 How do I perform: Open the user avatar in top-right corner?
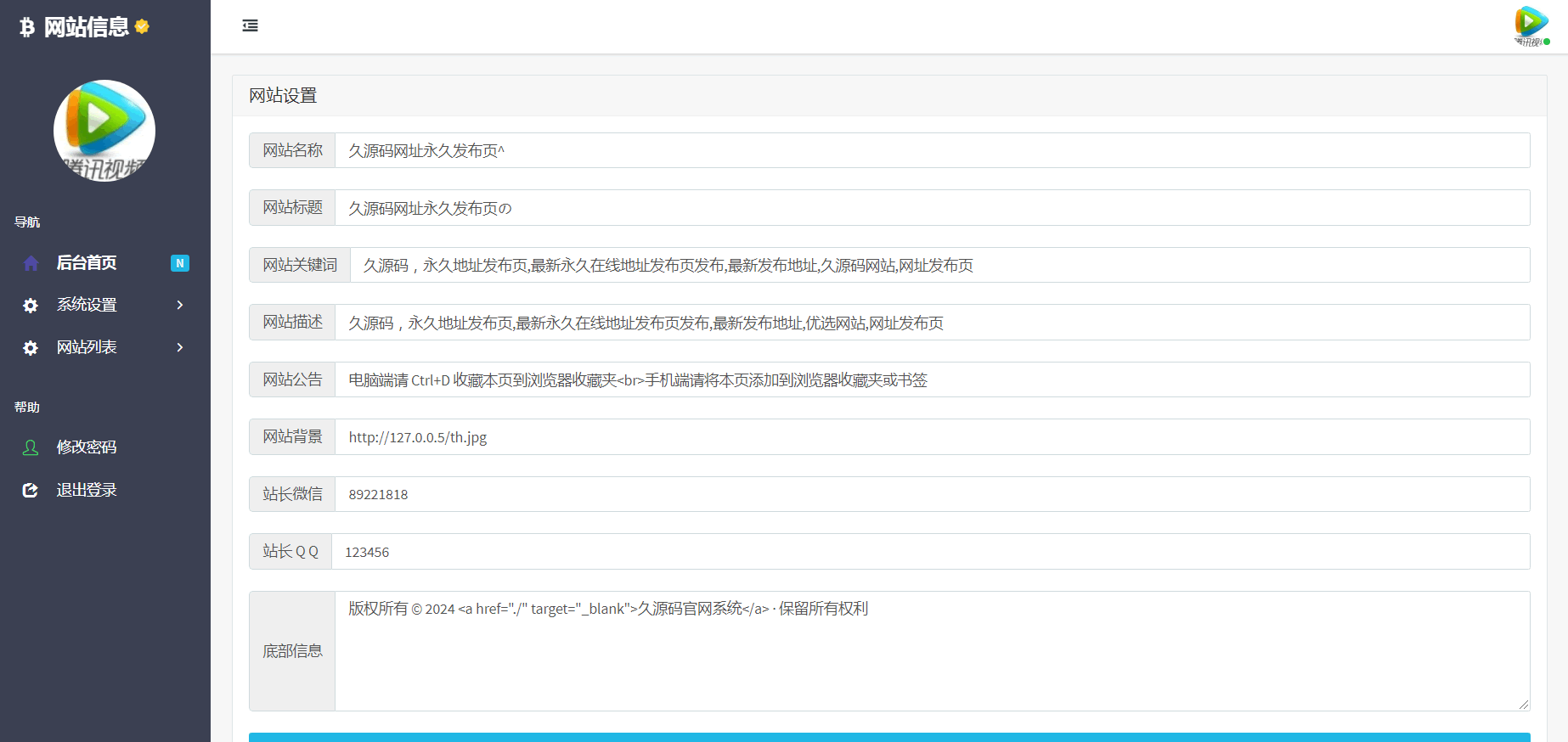[1531, 25]
